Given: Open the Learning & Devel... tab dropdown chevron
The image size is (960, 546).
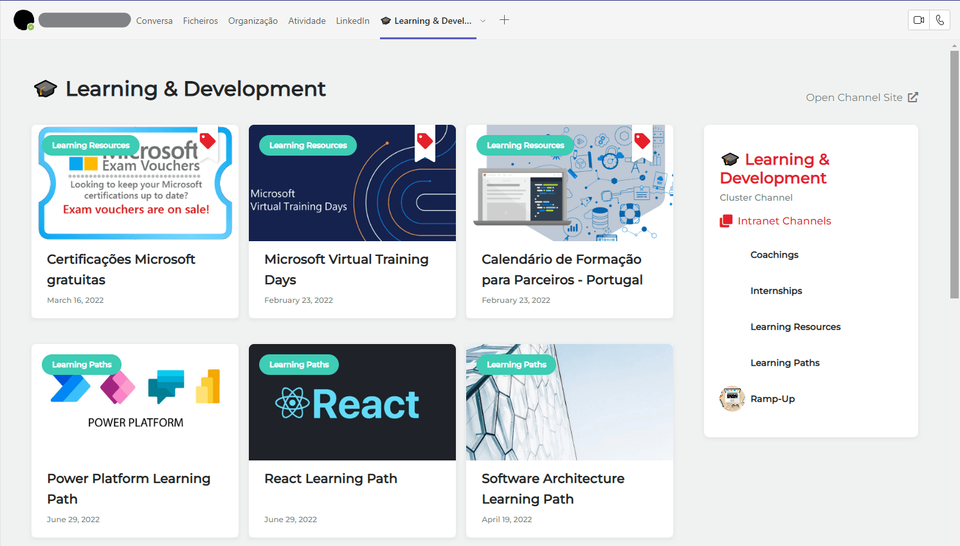Looking at the screenshot, I should (x=483, y=21).
